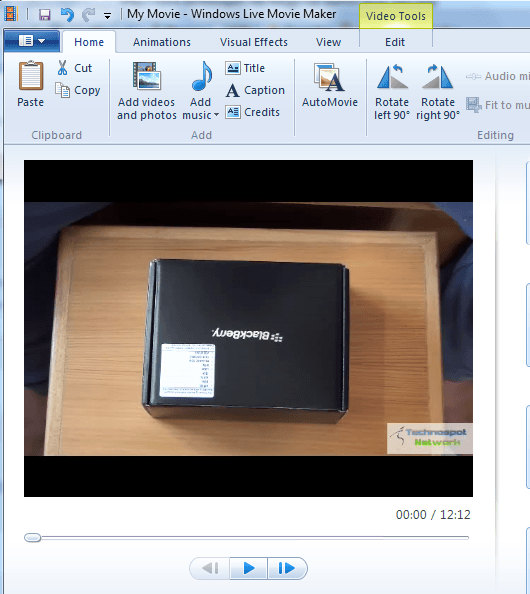Cut the selected clip
The width and height of the screenshot is (530, 594).
[75, 68]
